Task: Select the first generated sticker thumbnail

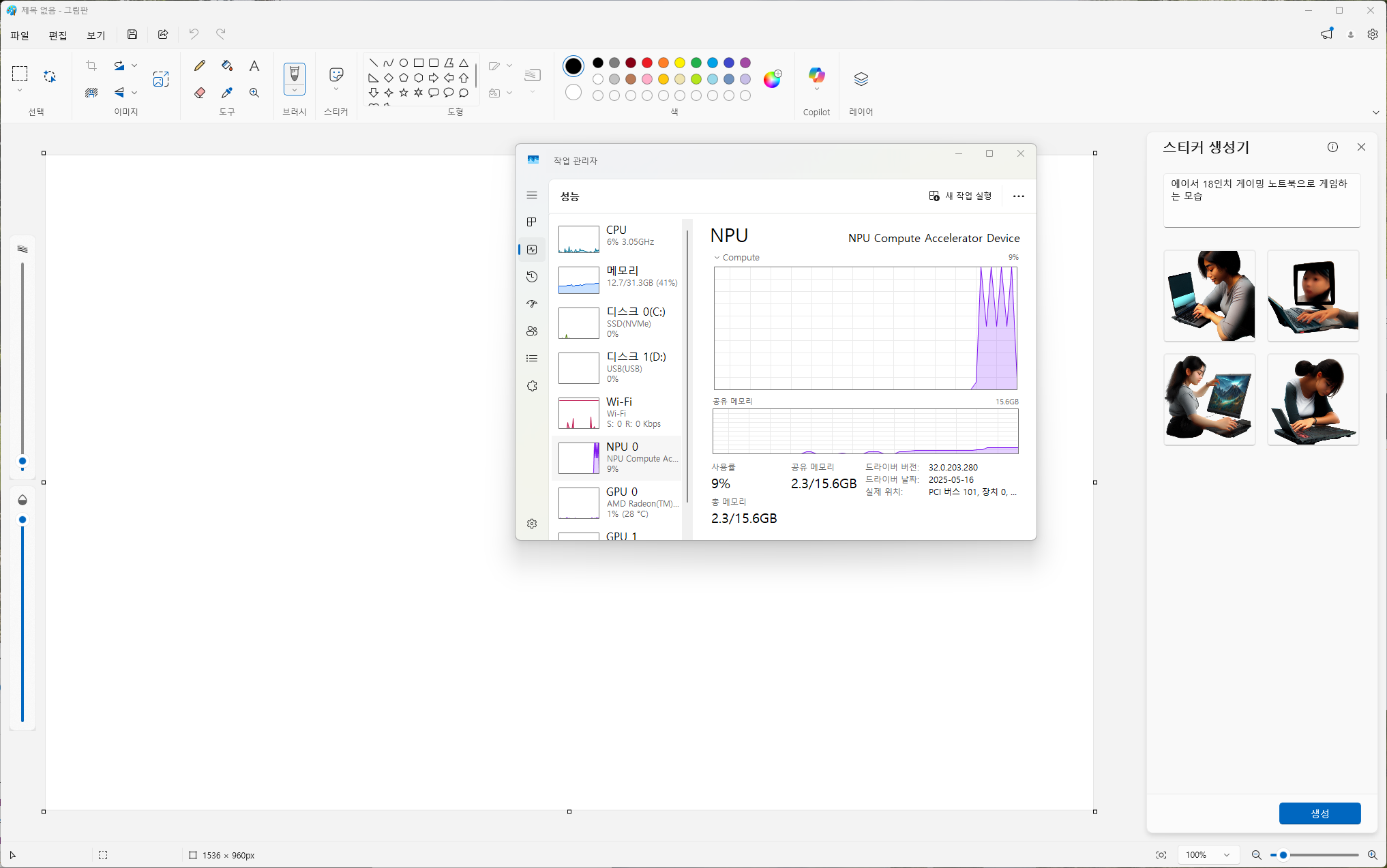Action: (x=1209, y=296)
